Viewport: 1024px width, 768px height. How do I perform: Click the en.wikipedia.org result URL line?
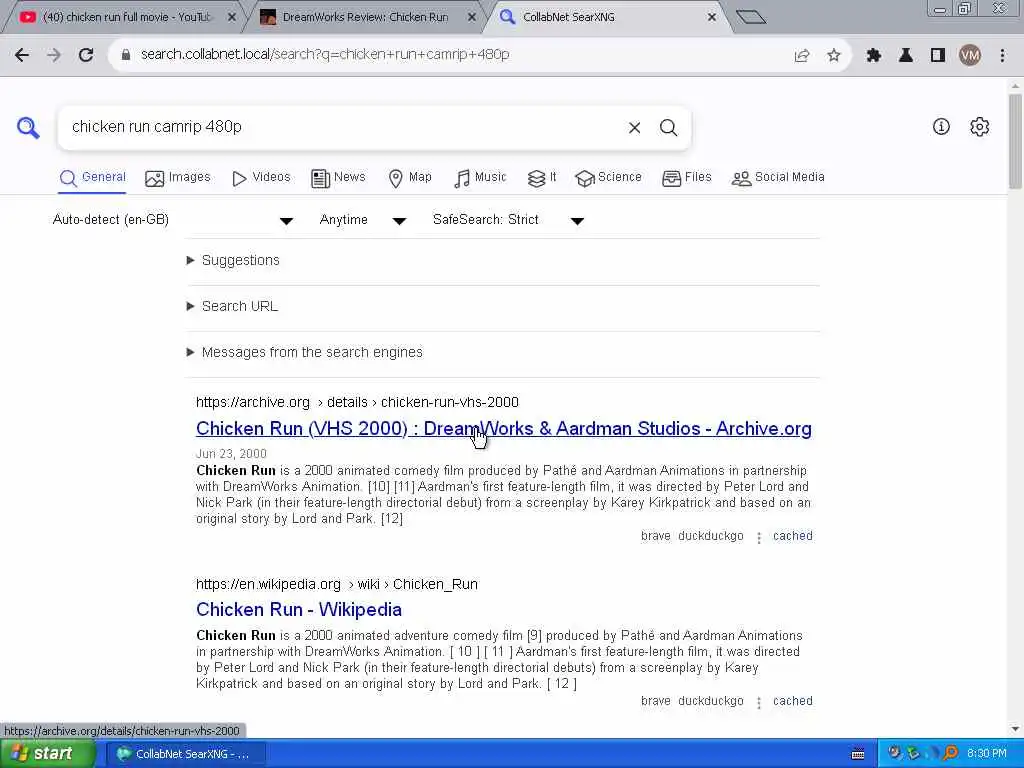[x=337, y=584]
